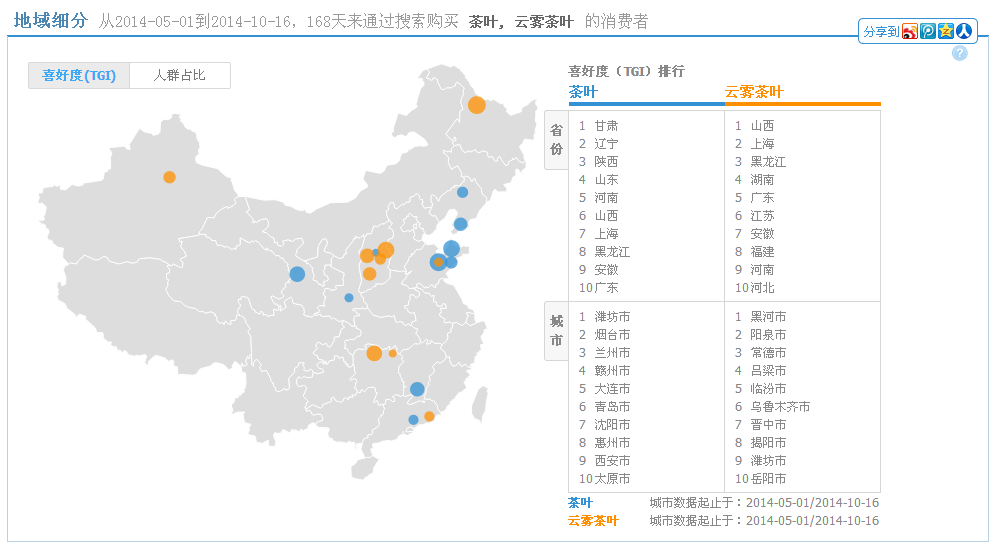This screenshot has height=546, width=994.
Task: Click 河南 ranked fifth under 茶叶
Action: click(x=606, y=198)
